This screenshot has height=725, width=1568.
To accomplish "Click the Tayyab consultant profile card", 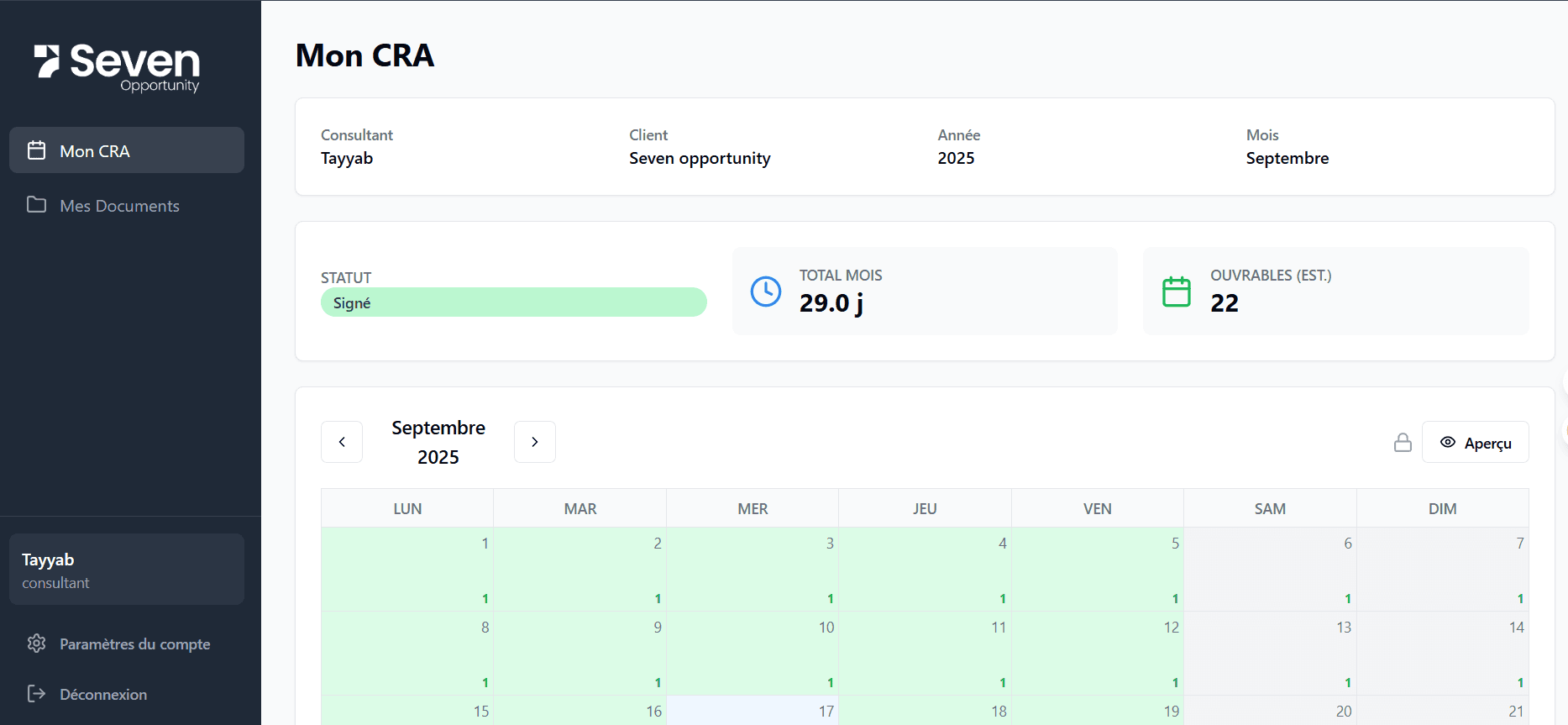I will tap(127, 570).
